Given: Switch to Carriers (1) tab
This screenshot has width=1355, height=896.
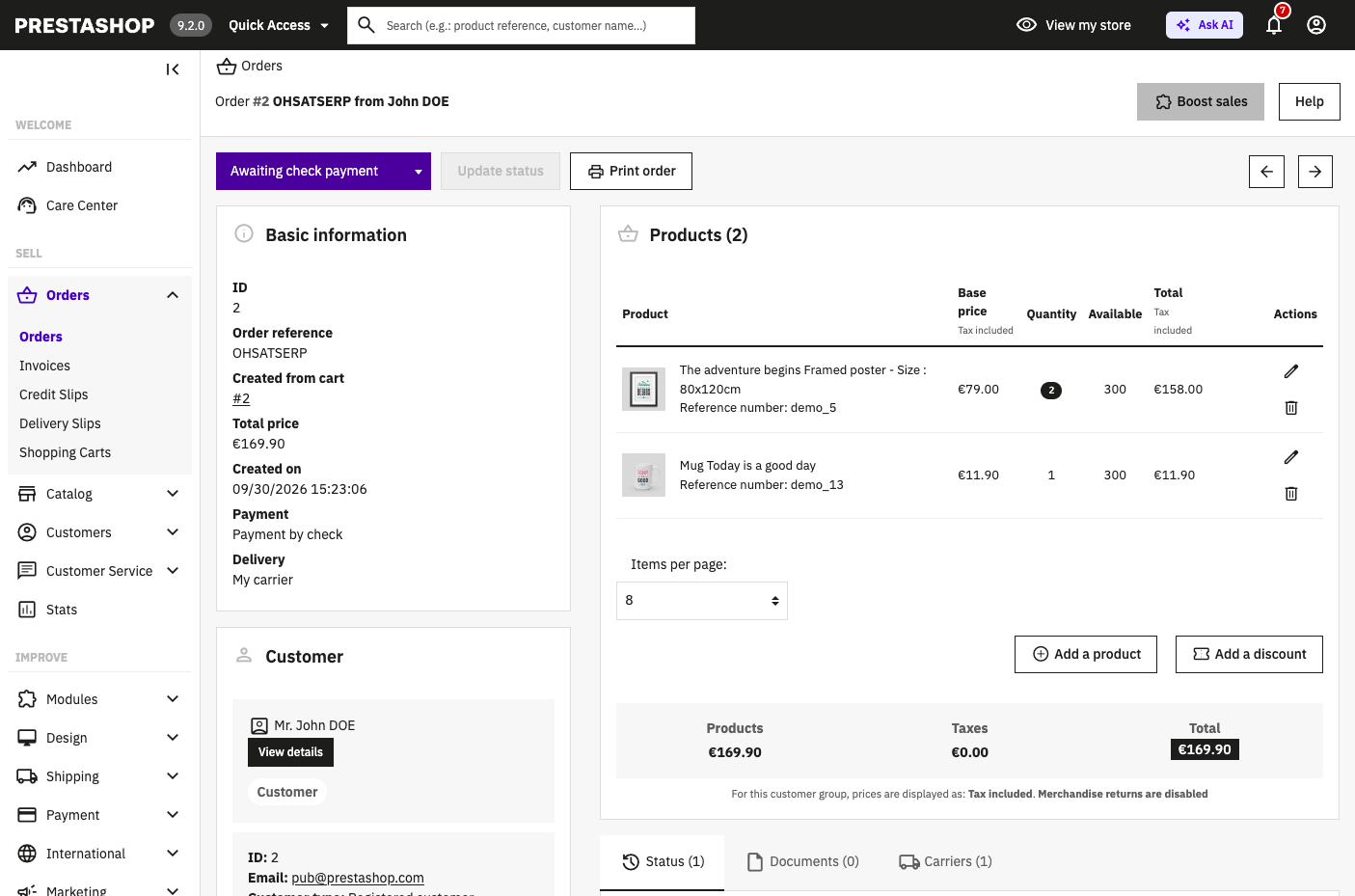Looking at the screenshot, I should tap(945, 862).
